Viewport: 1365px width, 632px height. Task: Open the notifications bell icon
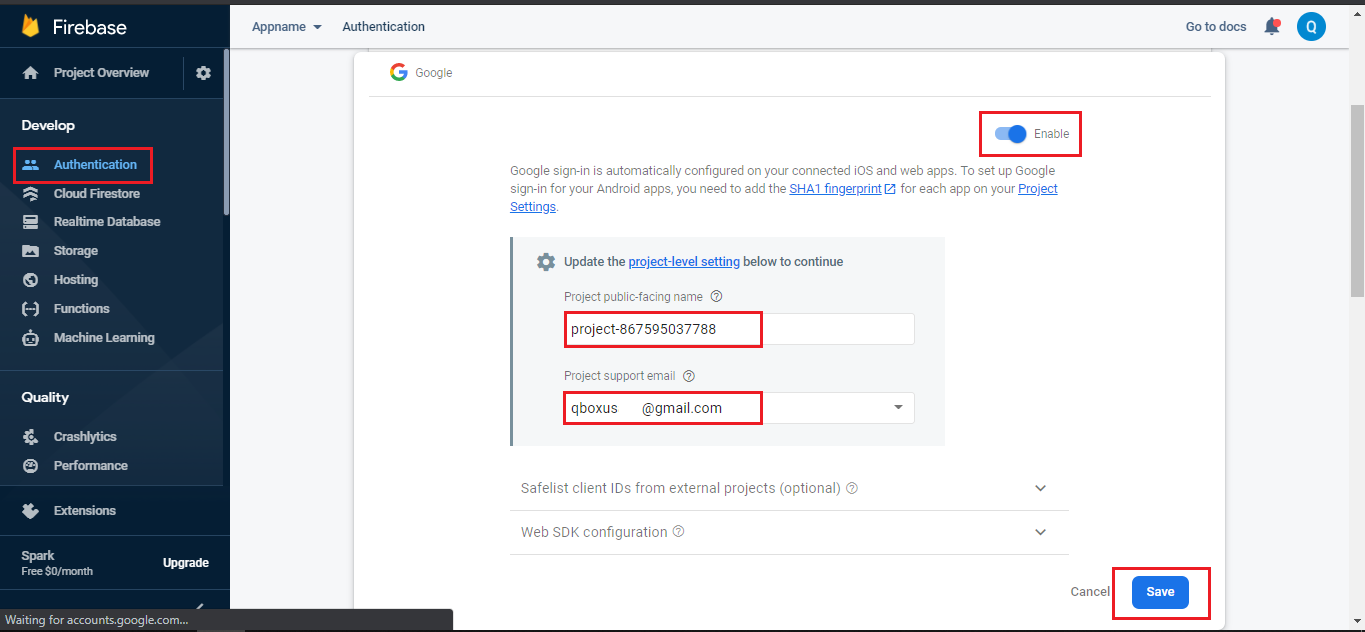click(x=1272, y=27)
